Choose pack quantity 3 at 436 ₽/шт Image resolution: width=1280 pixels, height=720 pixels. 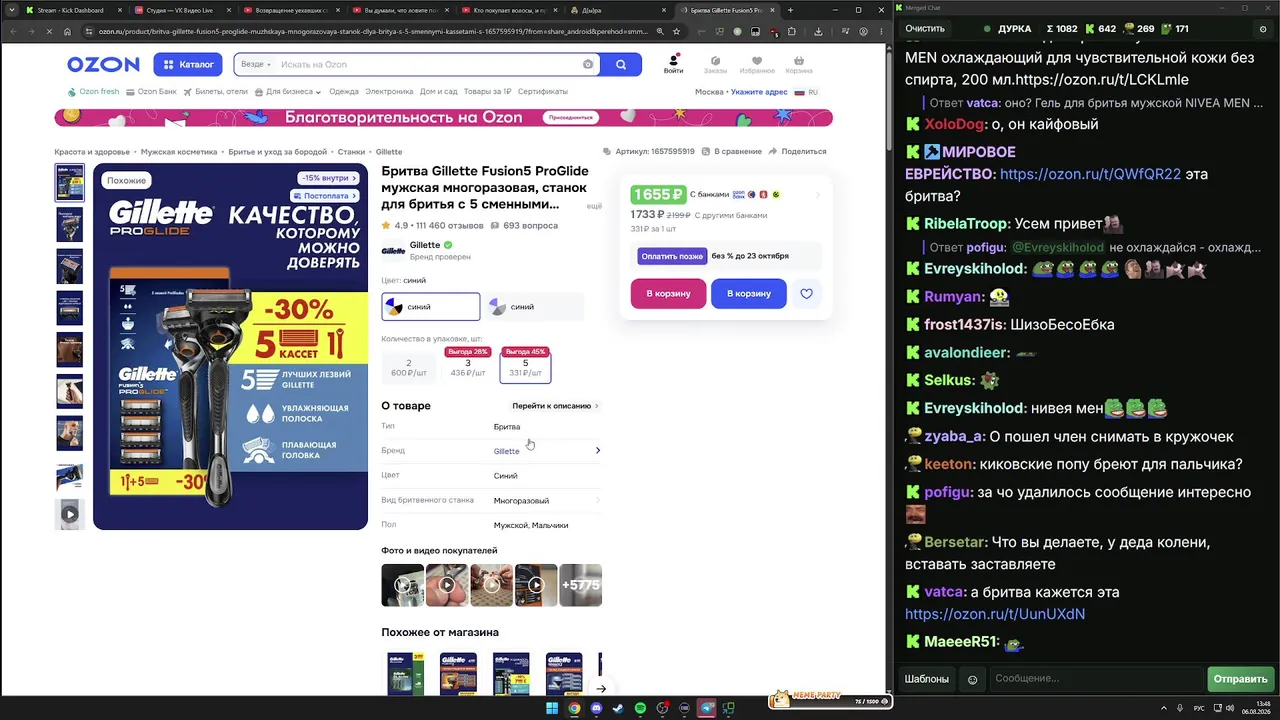tap(467, 368)
